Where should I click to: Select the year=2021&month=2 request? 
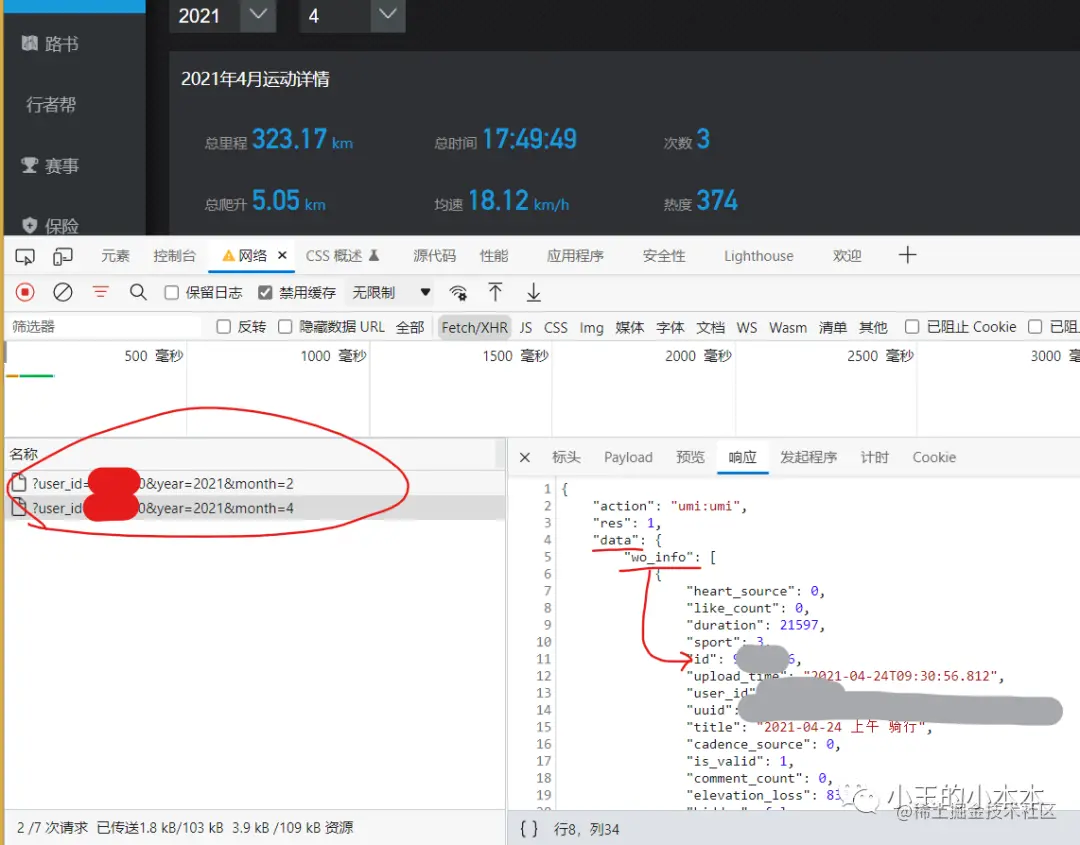[255, 483]
